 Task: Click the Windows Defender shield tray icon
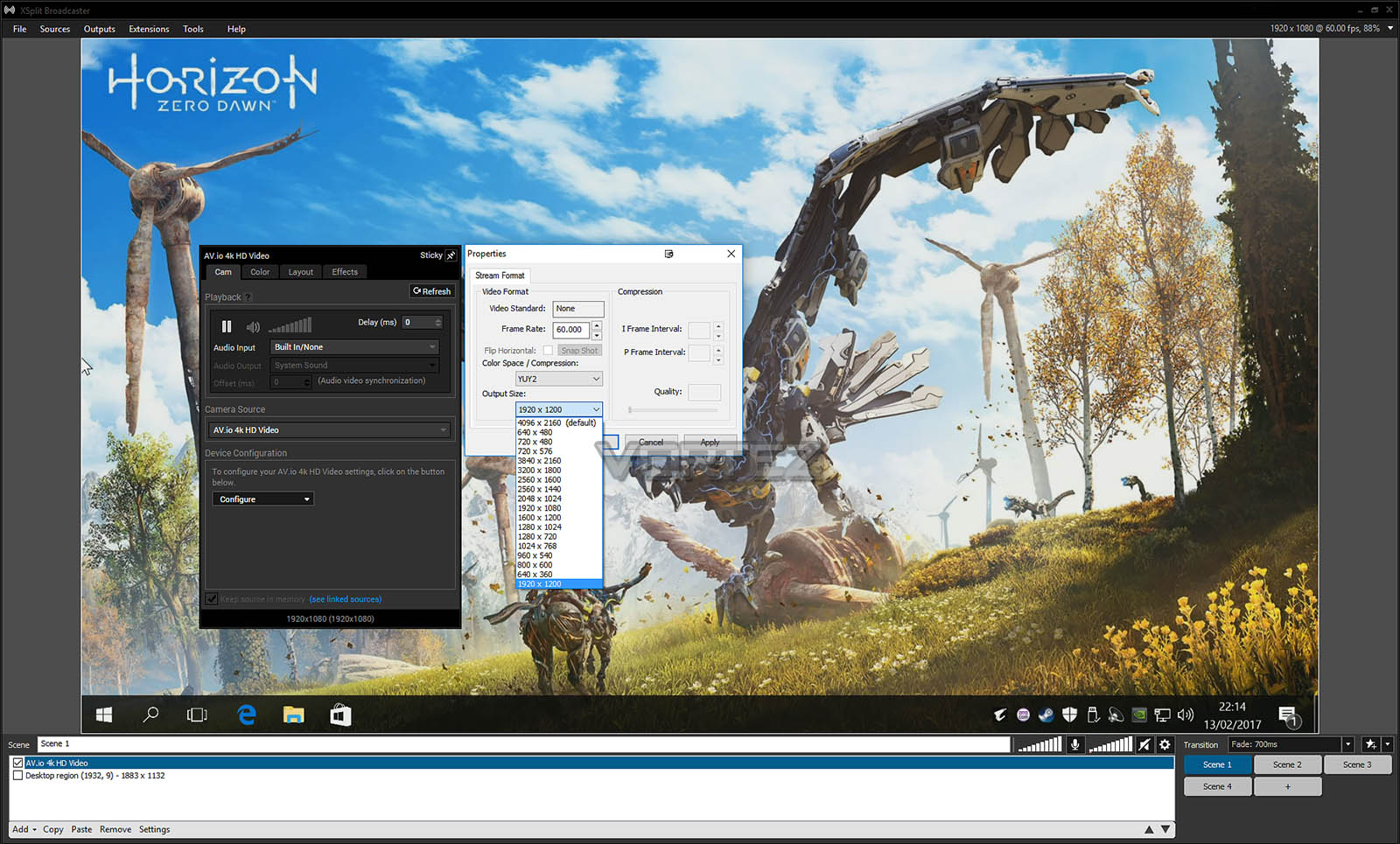pos(1069,715)
